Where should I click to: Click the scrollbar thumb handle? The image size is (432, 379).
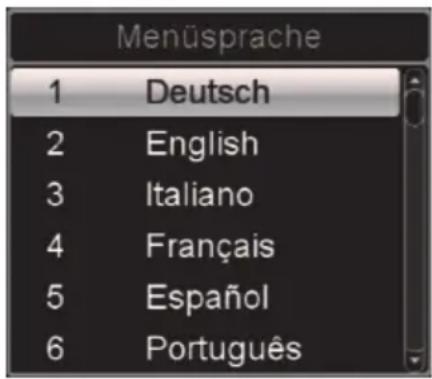point(415,107)
